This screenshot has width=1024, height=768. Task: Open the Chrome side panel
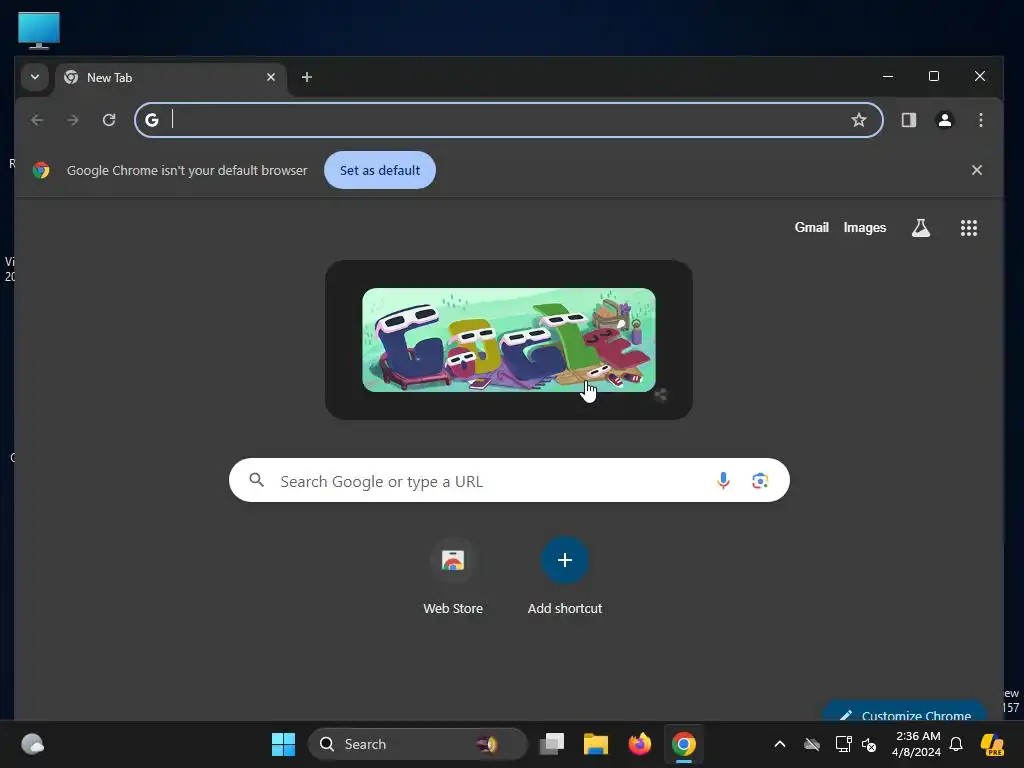908,120
